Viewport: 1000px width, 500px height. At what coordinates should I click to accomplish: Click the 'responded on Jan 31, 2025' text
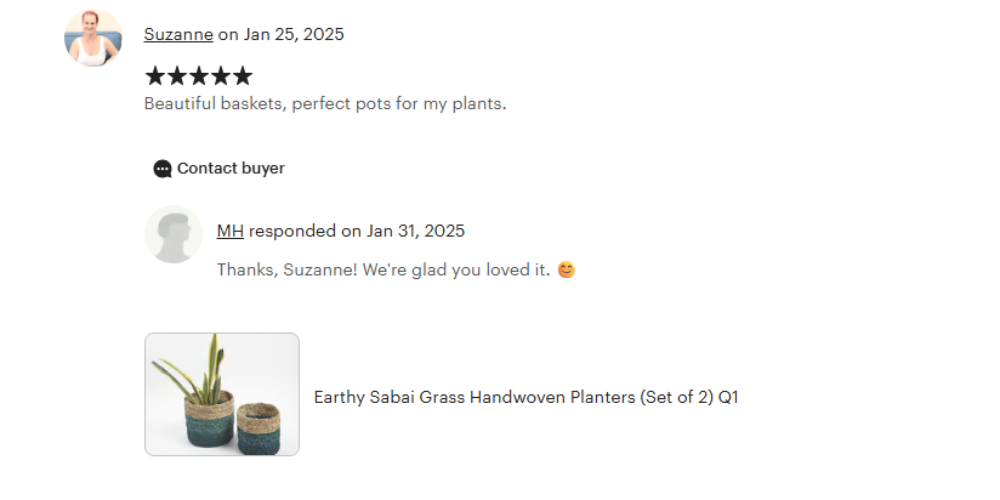[x=357, y=231]
